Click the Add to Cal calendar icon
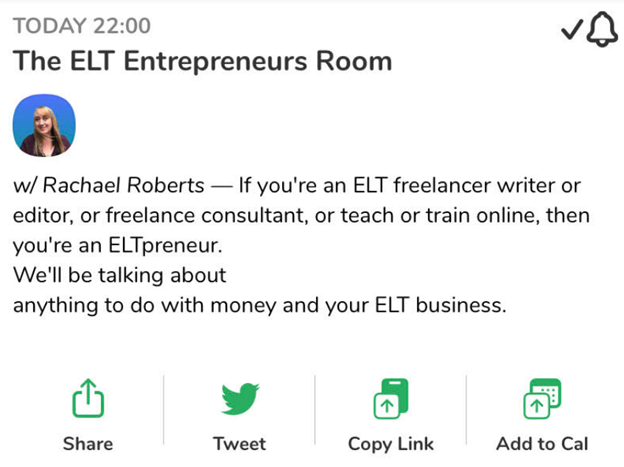 pos(542,400)
